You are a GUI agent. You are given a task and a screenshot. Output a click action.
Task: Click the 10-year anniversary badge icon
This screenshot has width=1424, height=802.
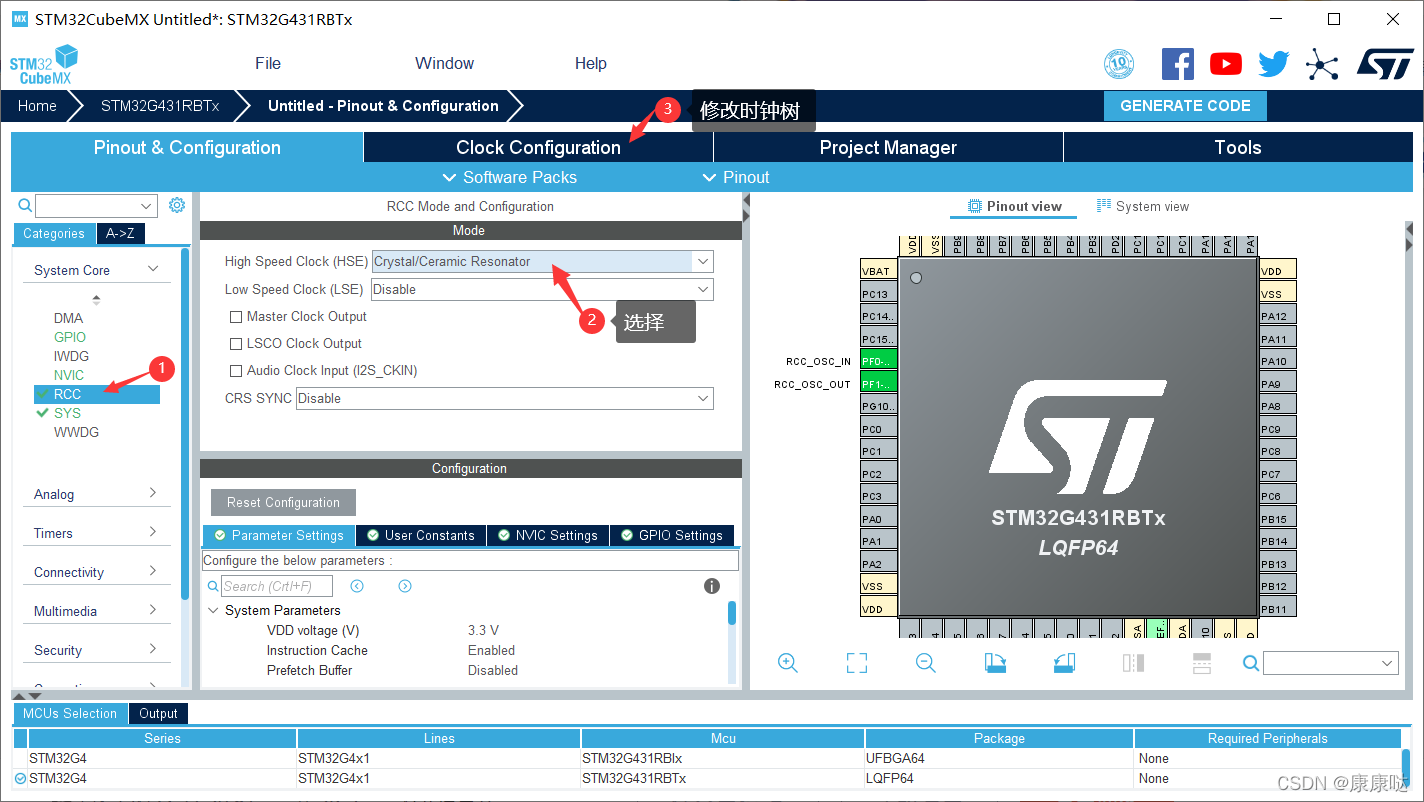click(x=1119, y=64)
